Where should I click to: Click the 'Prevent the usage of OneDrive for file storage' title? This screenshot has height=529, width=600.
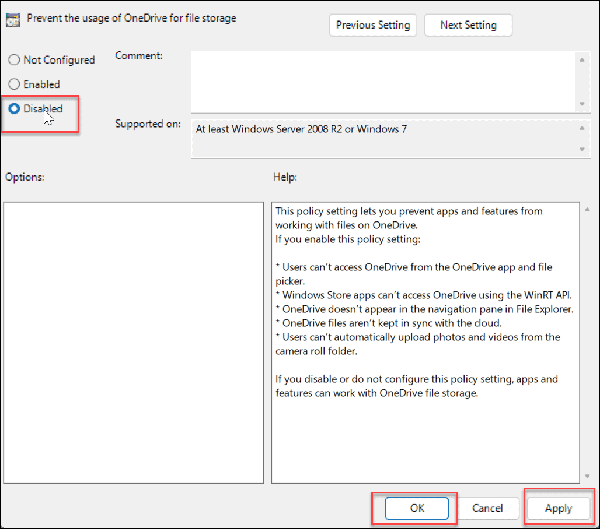point(131,18)
